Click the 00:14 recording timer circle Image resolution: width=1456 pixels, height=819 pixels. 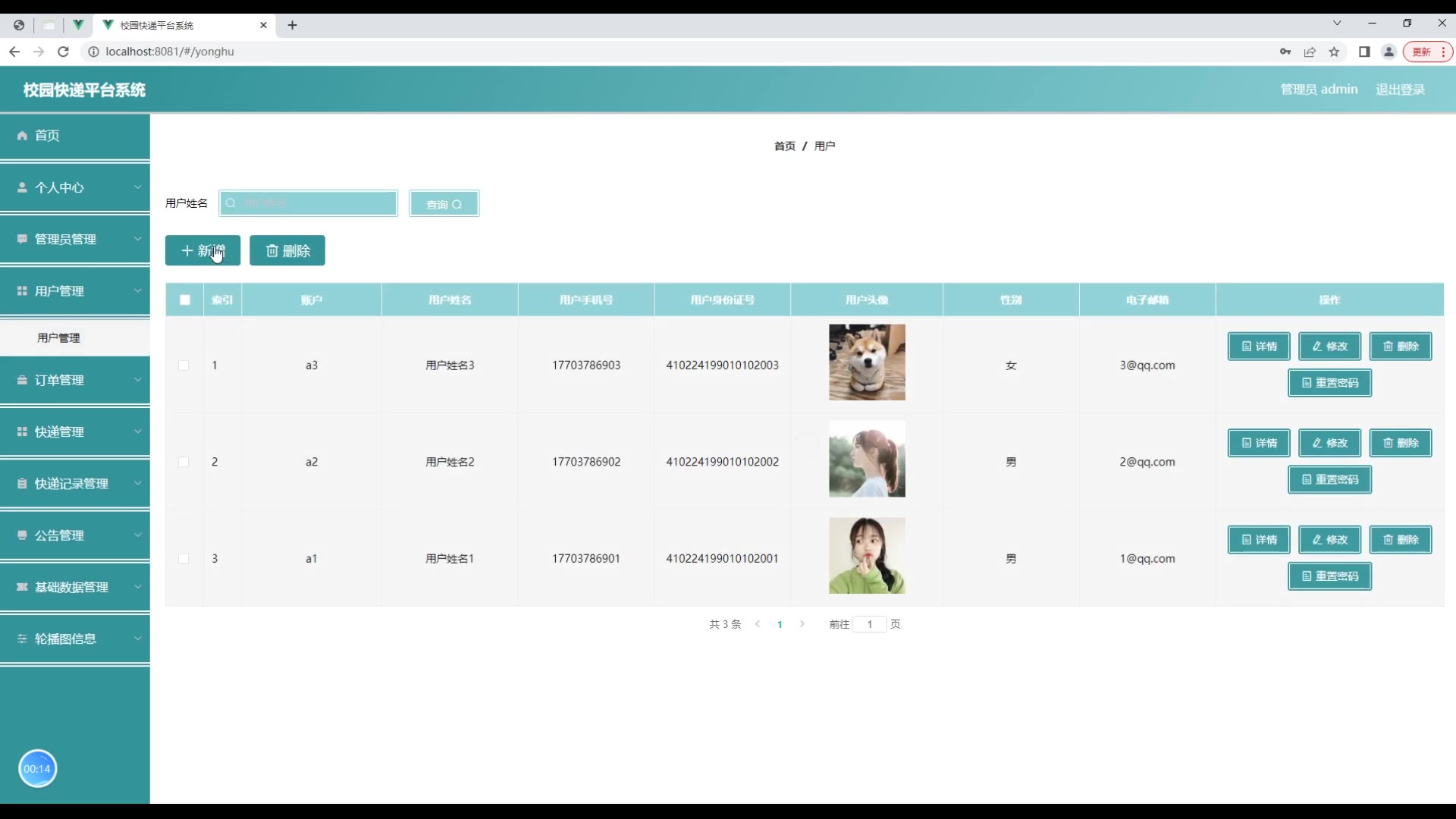click(37, 768)
